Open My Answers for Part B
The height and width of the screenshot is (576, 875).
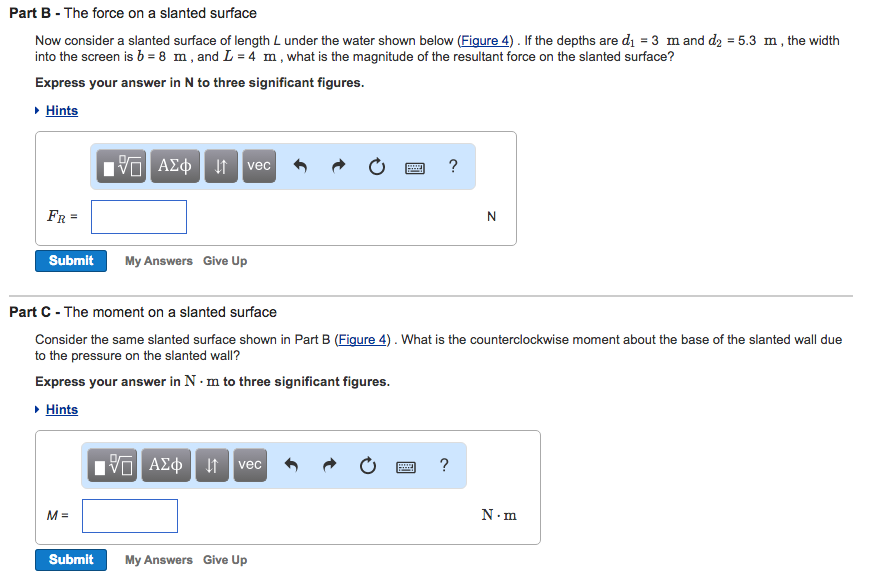pyautogui.click(x=158, y=261)
